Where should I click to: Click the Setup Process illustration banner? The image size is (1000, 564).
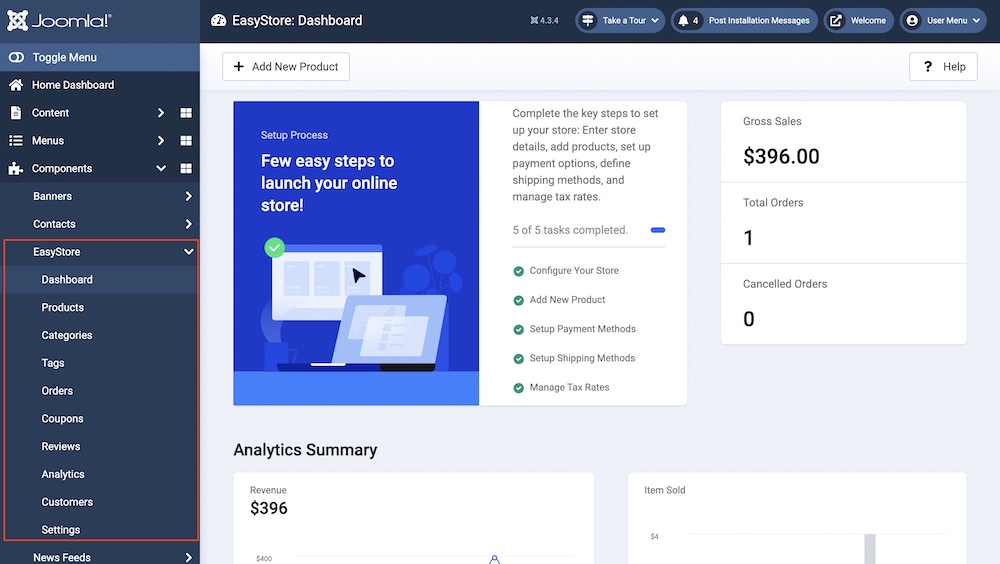point(356,253)
